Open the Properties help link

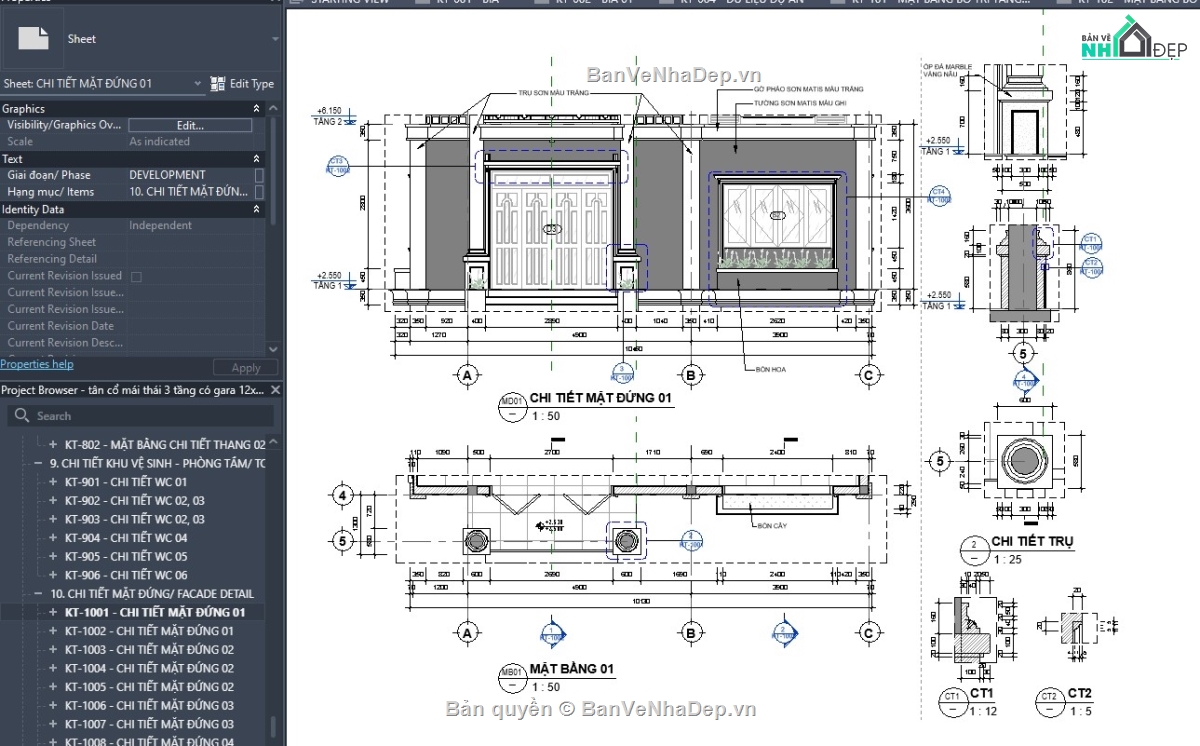coord(36,365)
